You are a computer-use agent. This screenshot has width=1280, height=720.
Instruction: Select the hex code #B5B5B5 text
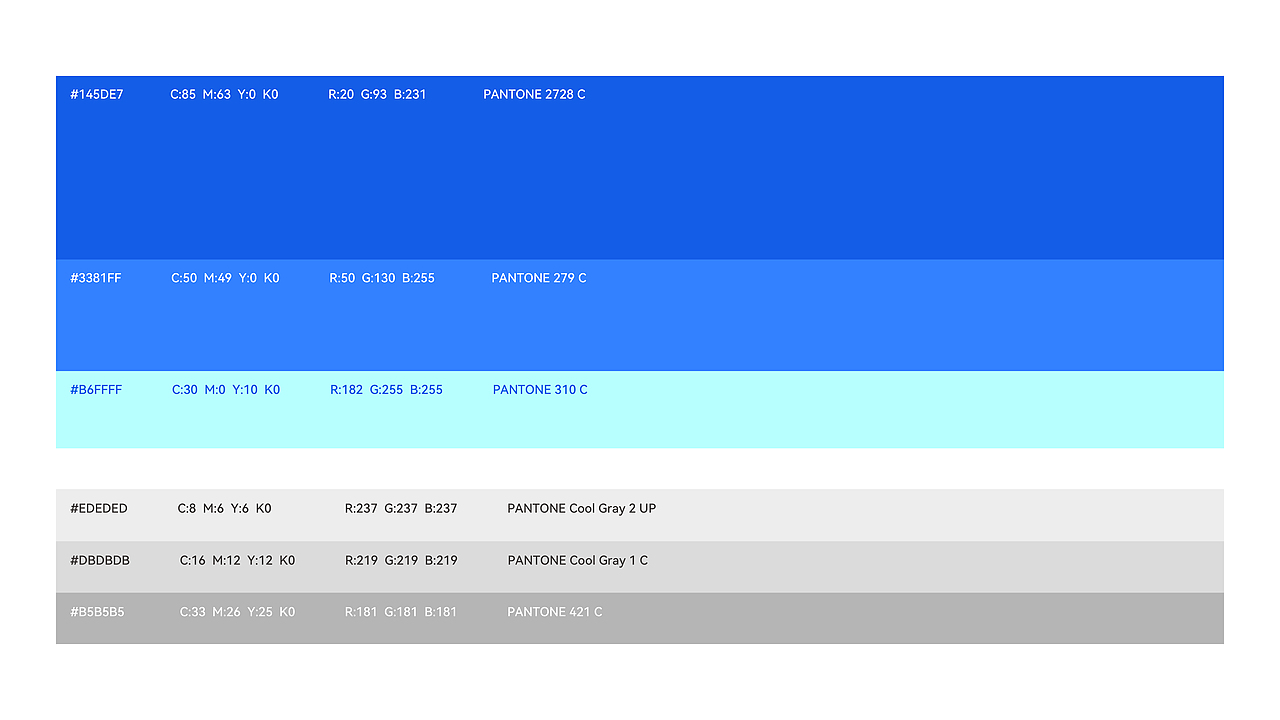click(x=97, y=612)
